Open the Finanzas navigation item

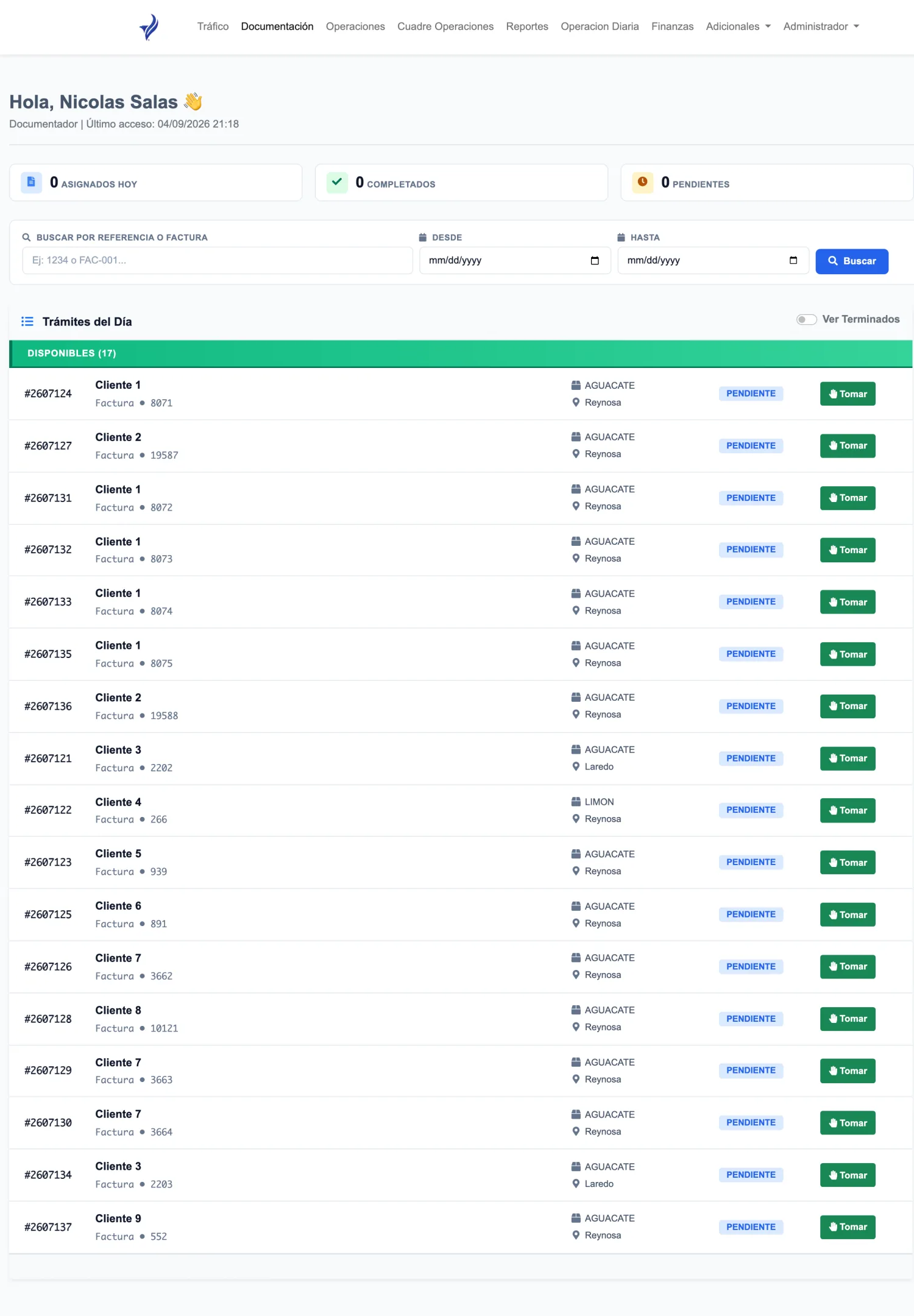672,26
